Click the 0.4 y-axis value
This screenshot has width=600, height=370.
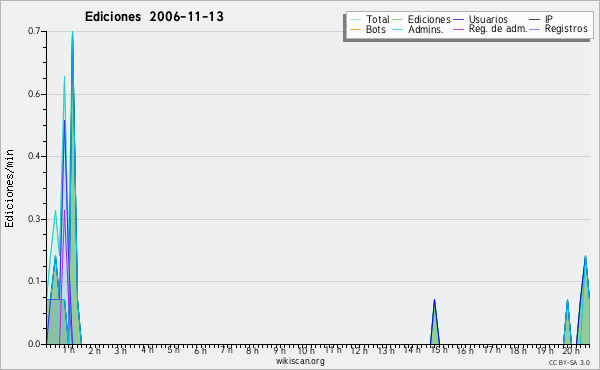click(x=34, y=156)
